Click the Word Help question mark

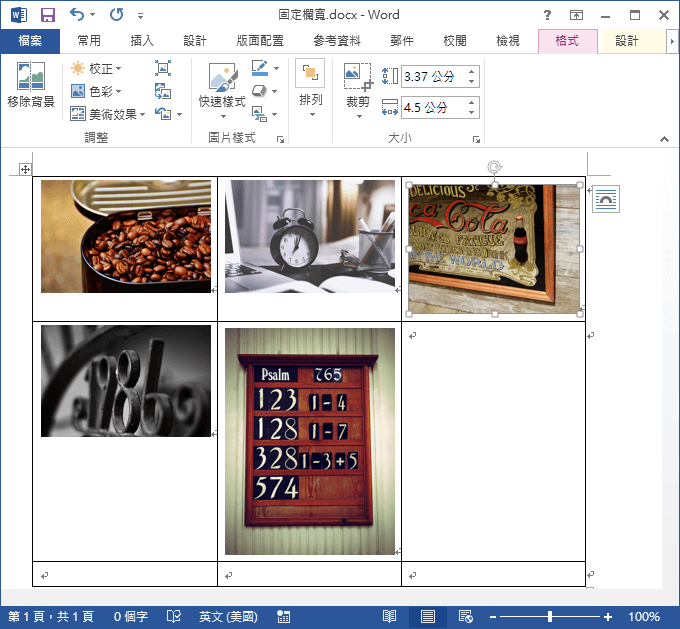tap(548, 15)
